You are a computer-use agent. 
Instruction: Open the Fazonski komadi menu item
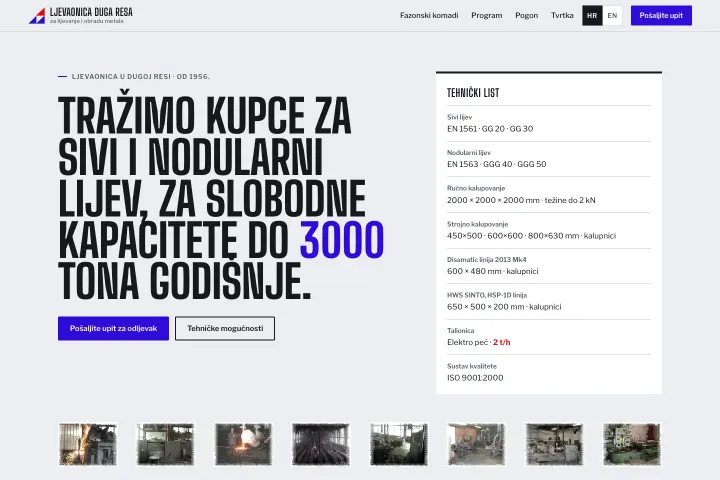(429, 15)
